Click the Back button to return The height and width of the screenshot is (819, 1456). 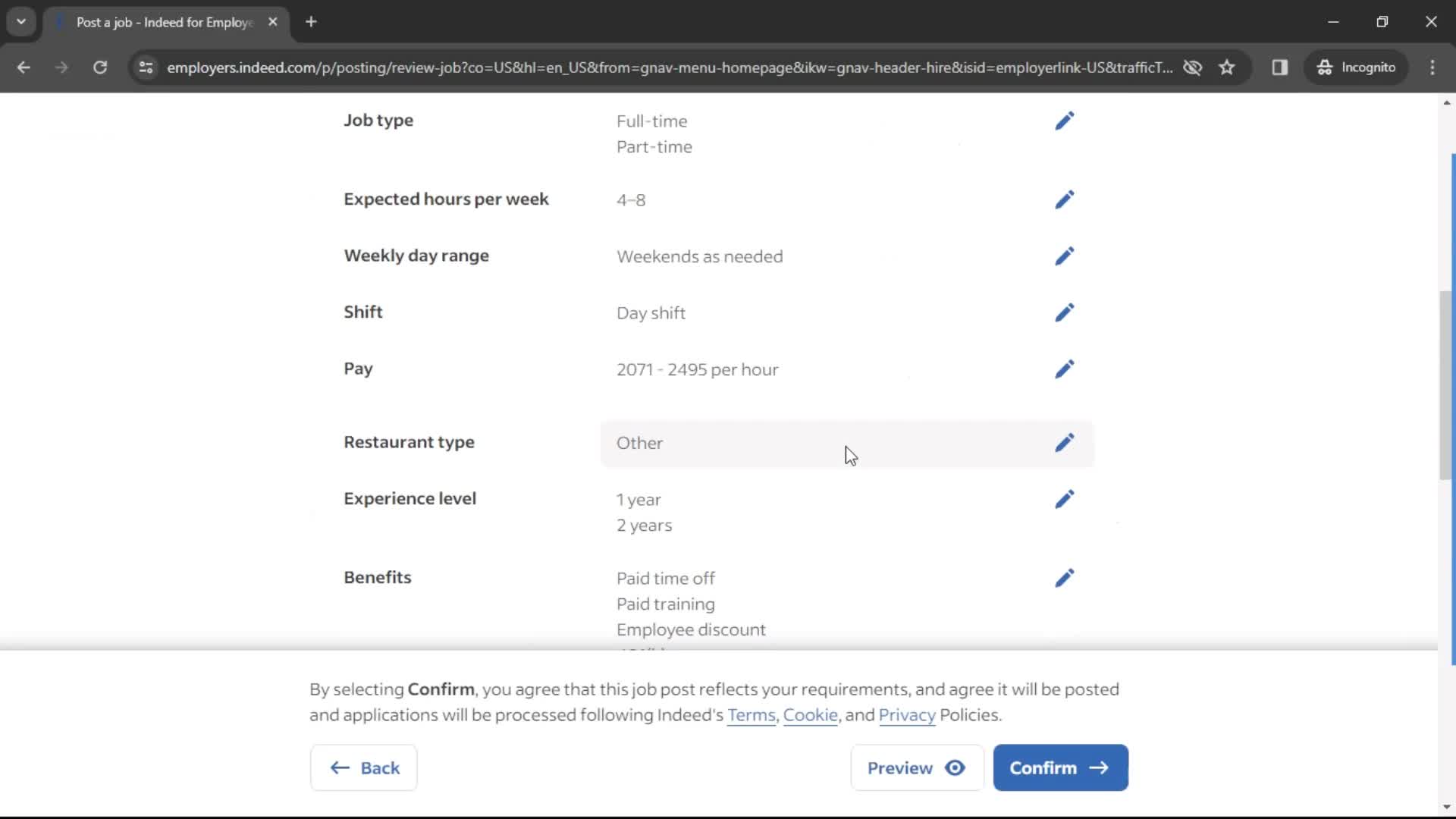pos(365,767)
